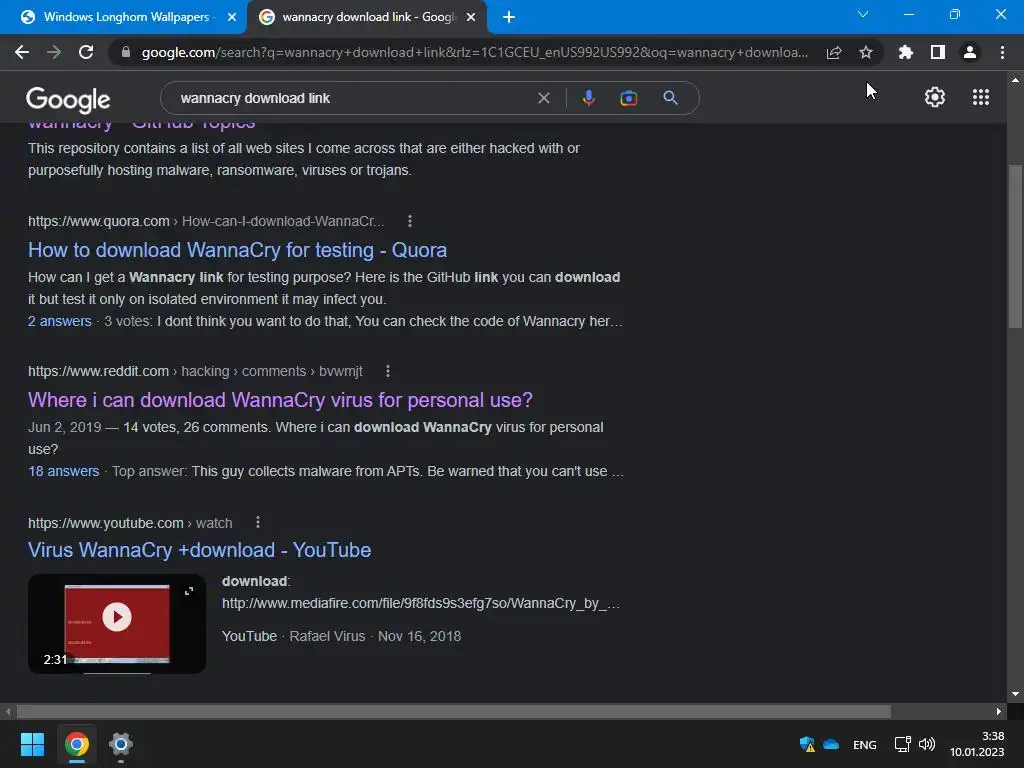Open Reddit Where i can download link
This screenshot has width=1024, height=768.
pyautogui.click(x=280, y=400)
